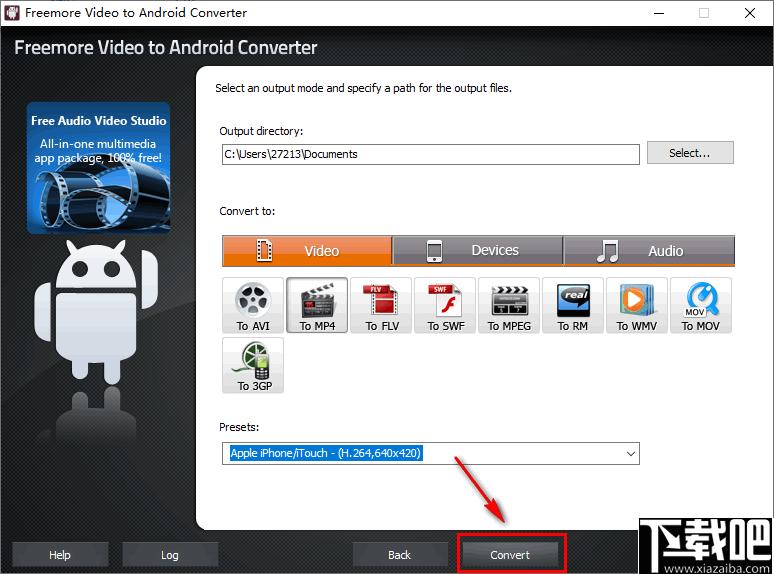
Task: Choose the To WMV format icon
Action: click(x=637, y=306)
